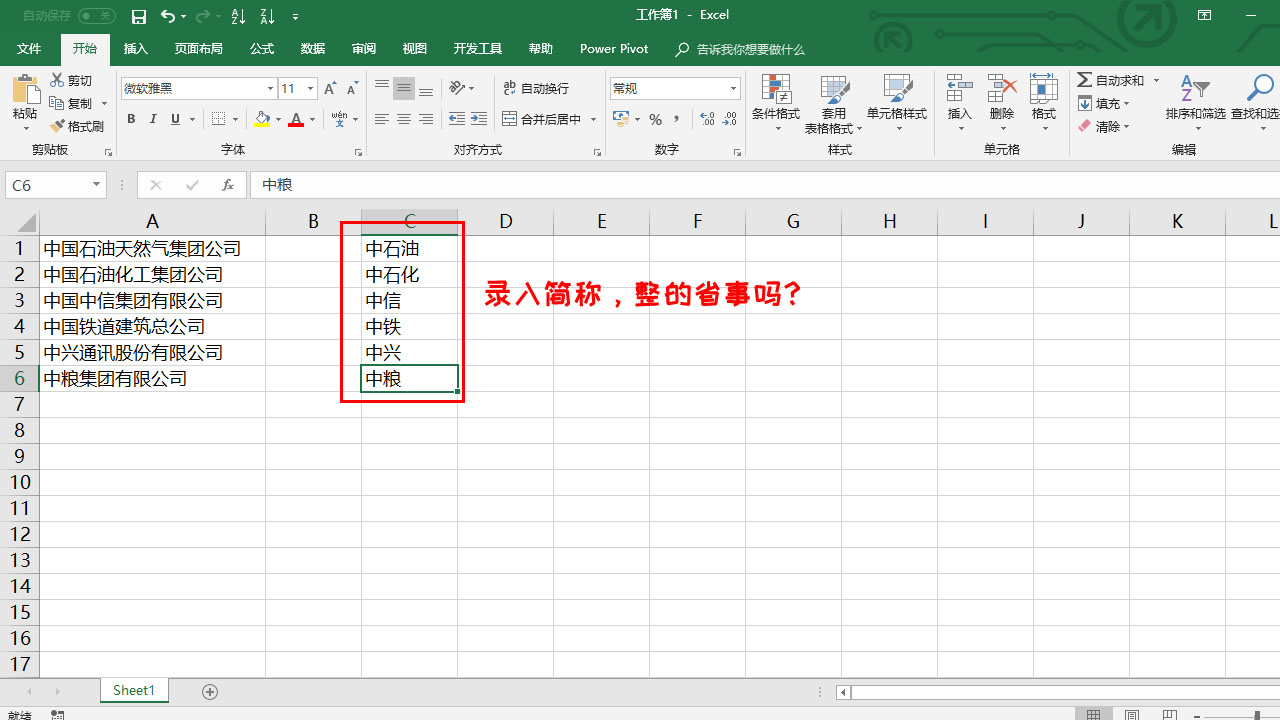Save the workbook from the quick access toolbar
This screenshot has width=1280, height=720.
(x=139, y=16)
